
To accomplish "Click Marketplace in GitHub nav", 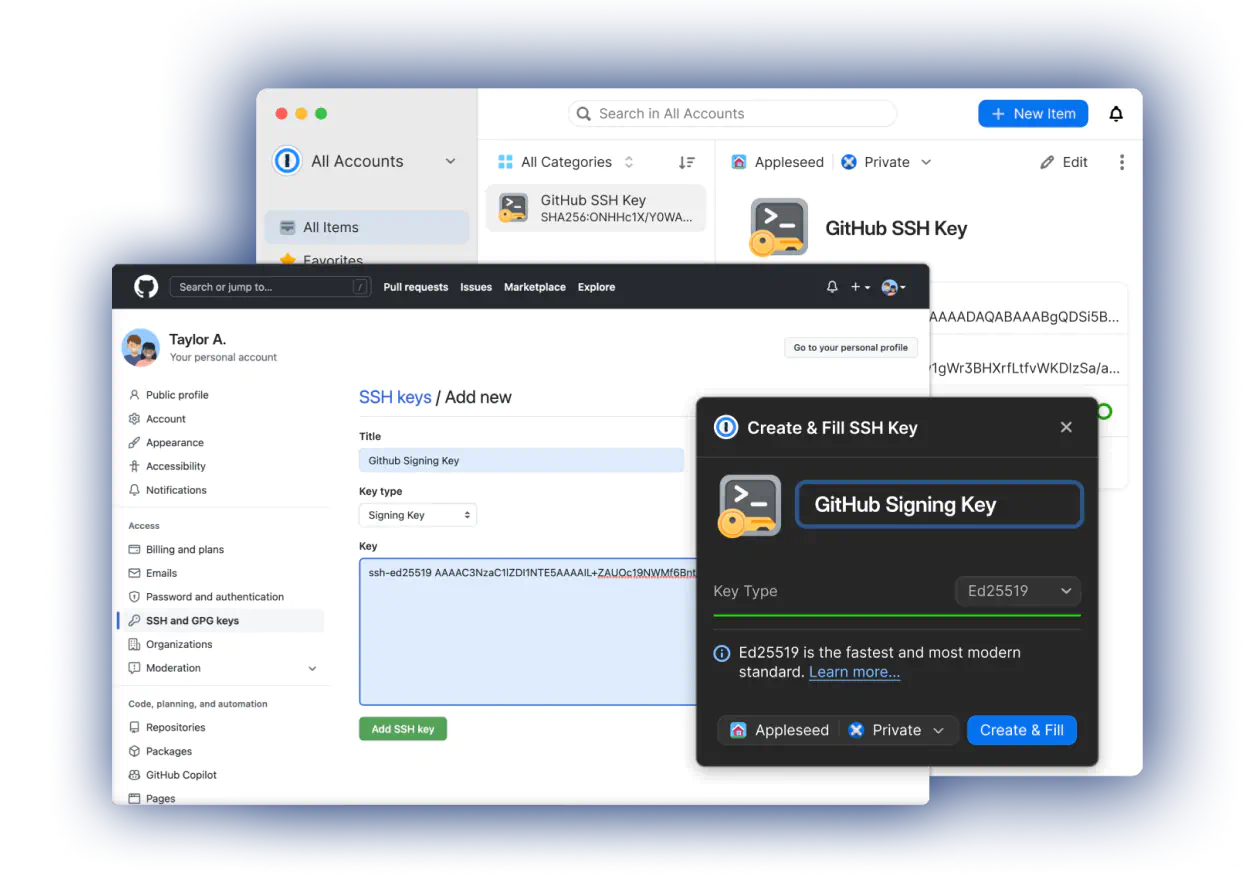I will click(x=535, y=287).
